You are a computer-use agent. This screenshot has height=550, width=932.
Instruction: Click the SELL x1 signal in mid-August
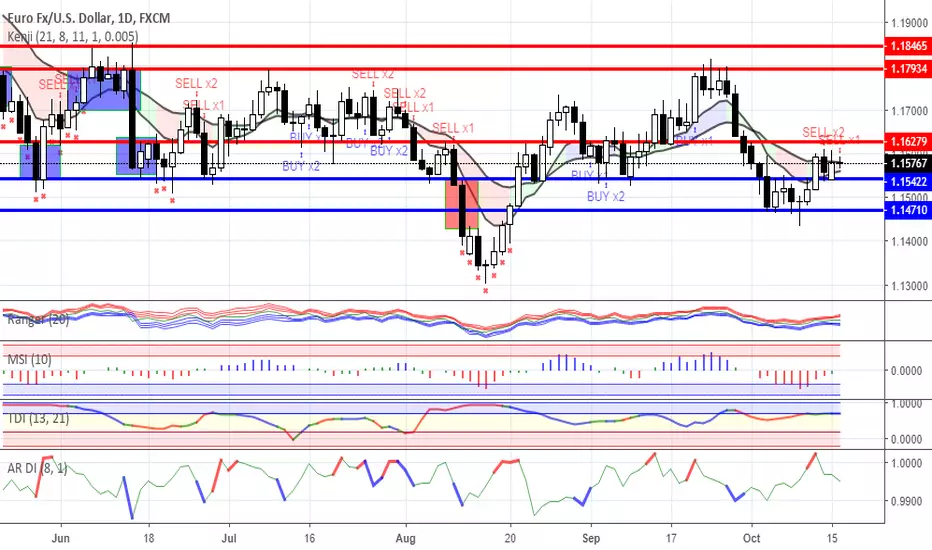coord(453,128)
